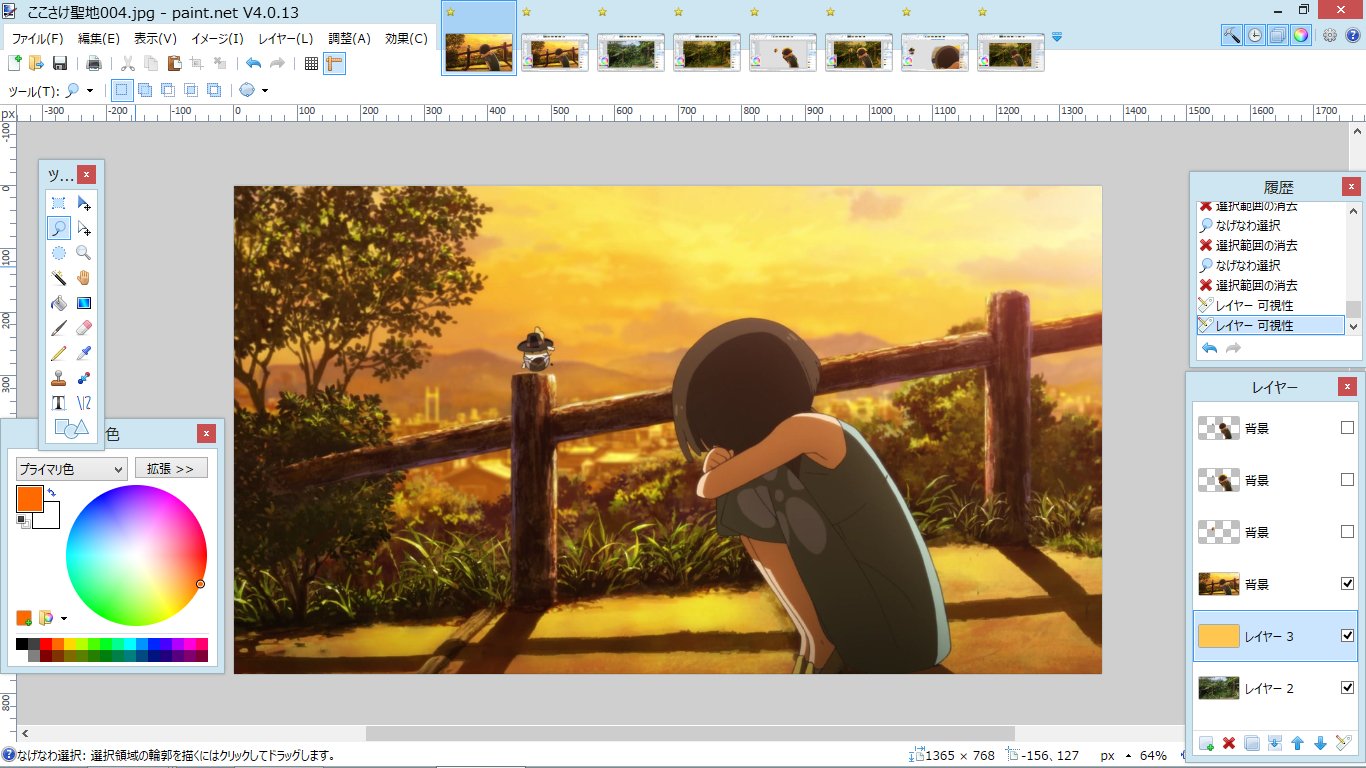
Task: Choose the Pan hand tool
Action: coord(84,278)
